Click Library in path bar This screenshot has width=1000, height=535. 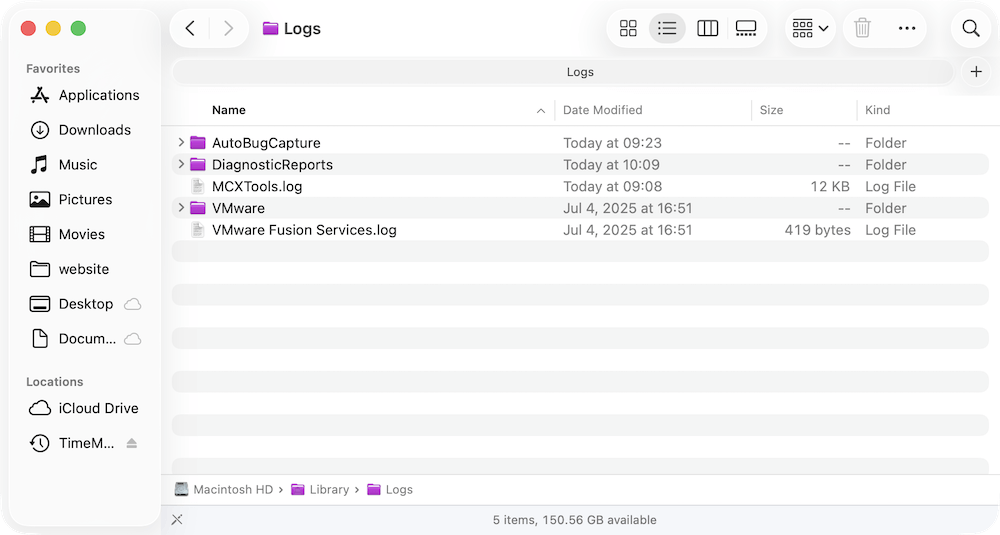pyautogui.click(x=320, y=490)
